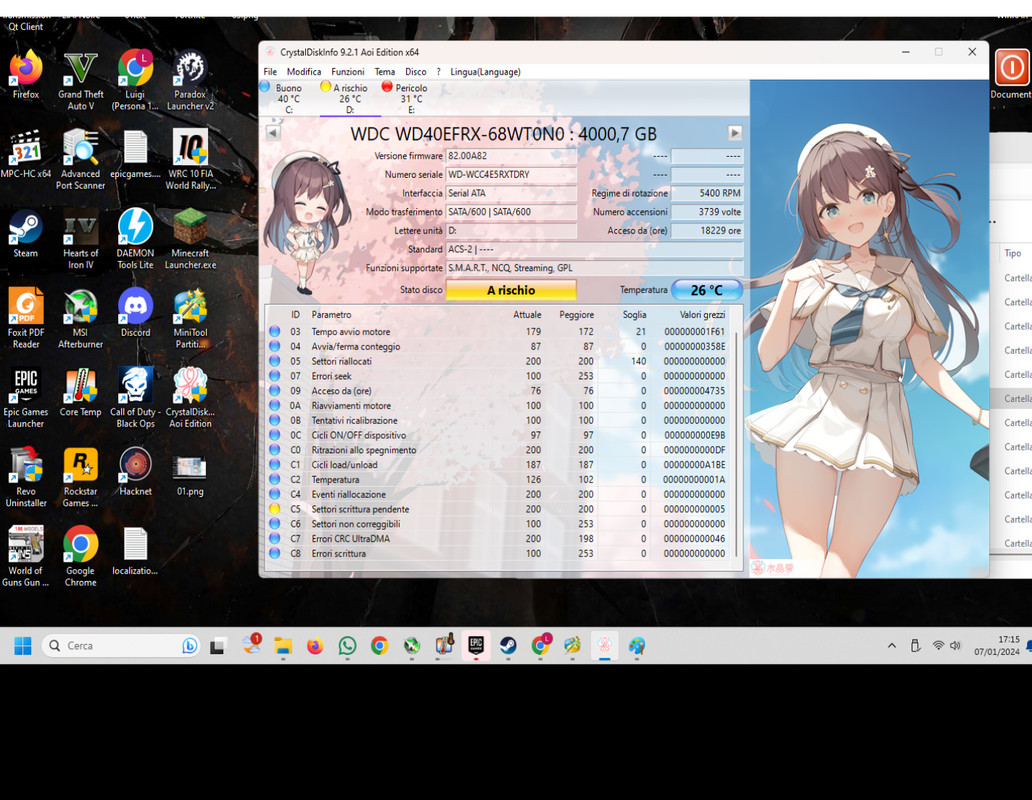Click the Cerca taskbar search box
1032x800 pixels.
[x=121, y=646]
